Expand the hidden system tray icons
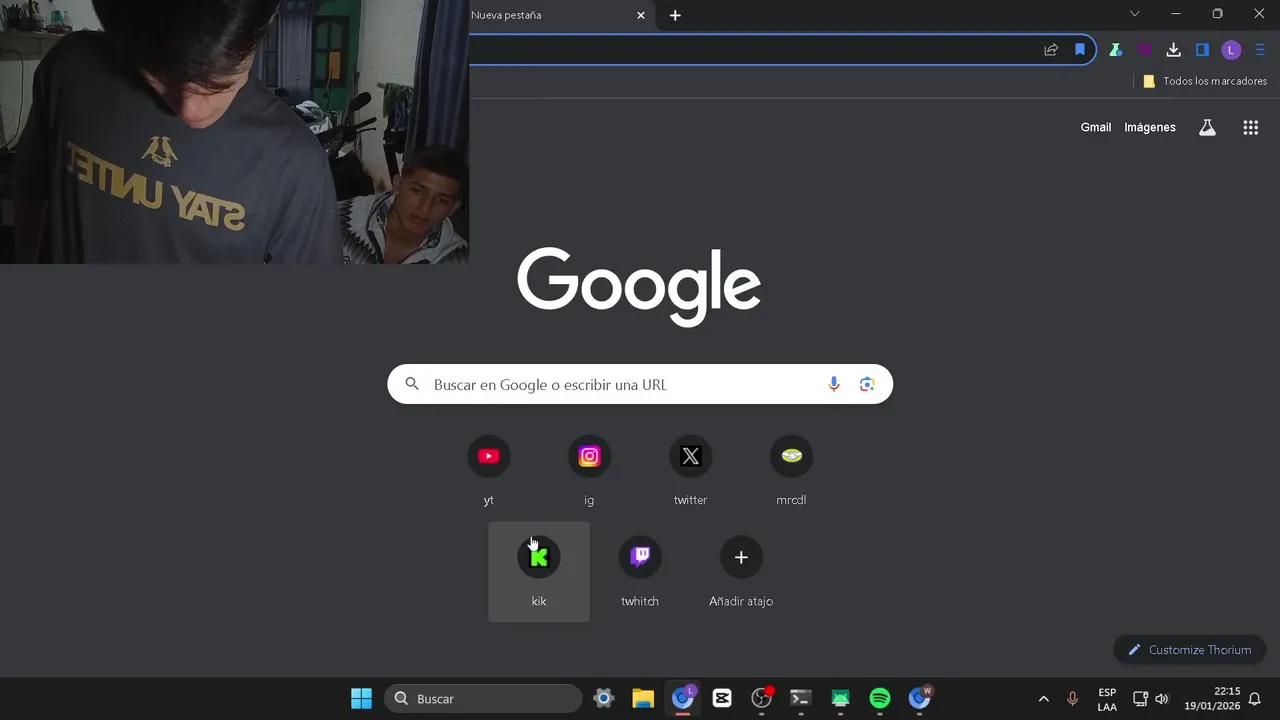1280x720 pixels. (1043, 699)
